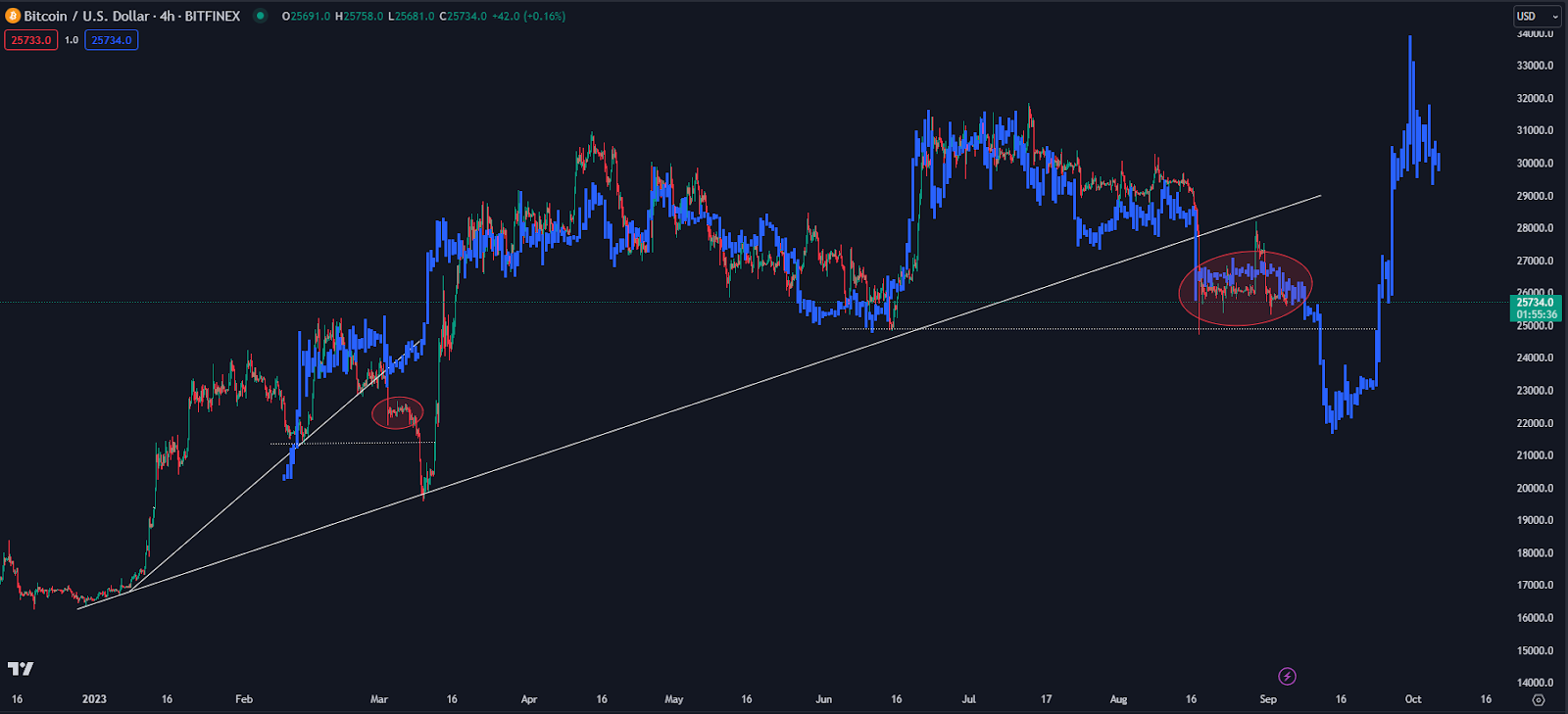This screenshot has height=714, width=1568.
Task: Click the green current price label on axis
Action: click(x=1535, y=308)
